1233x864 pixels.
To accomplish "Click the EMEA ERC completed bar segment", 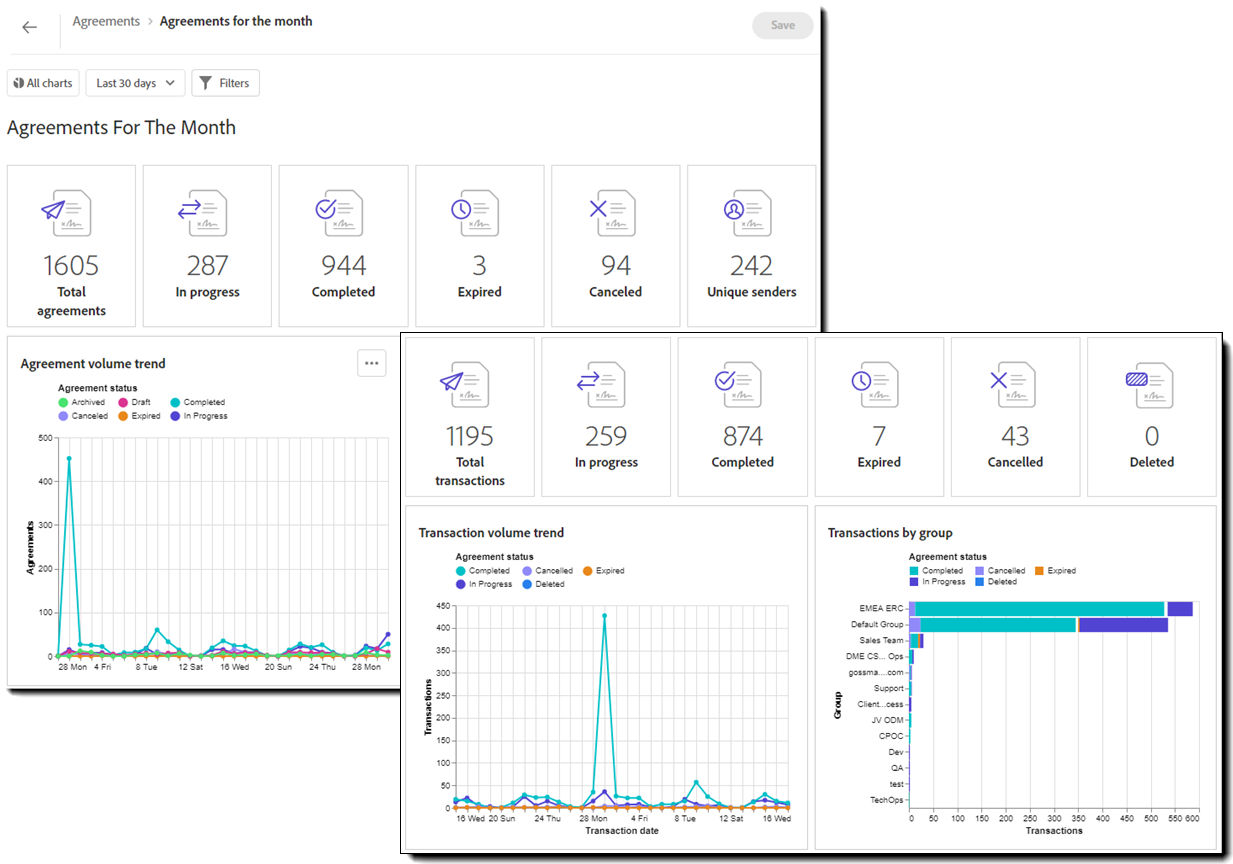I will point(1040,609).
